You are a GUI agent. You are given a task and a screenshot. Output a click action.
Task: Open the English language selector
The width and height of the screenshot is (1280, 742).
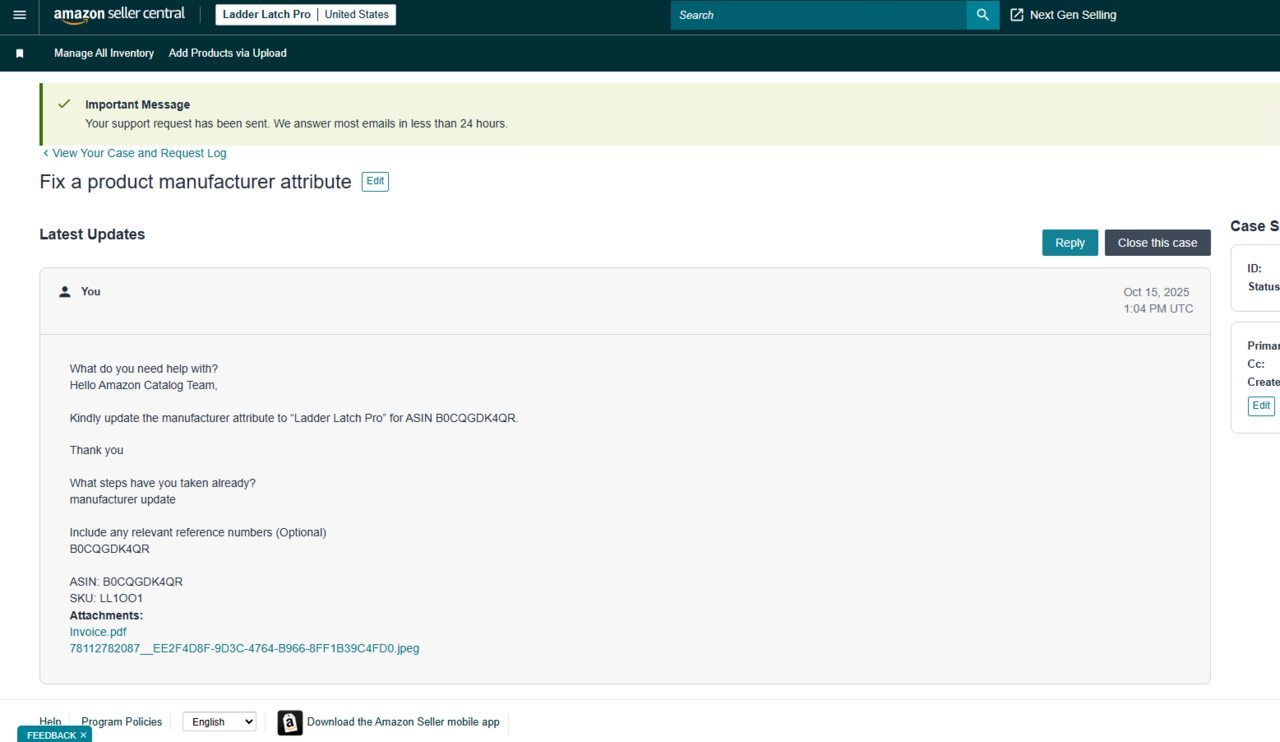coord(219,721)
